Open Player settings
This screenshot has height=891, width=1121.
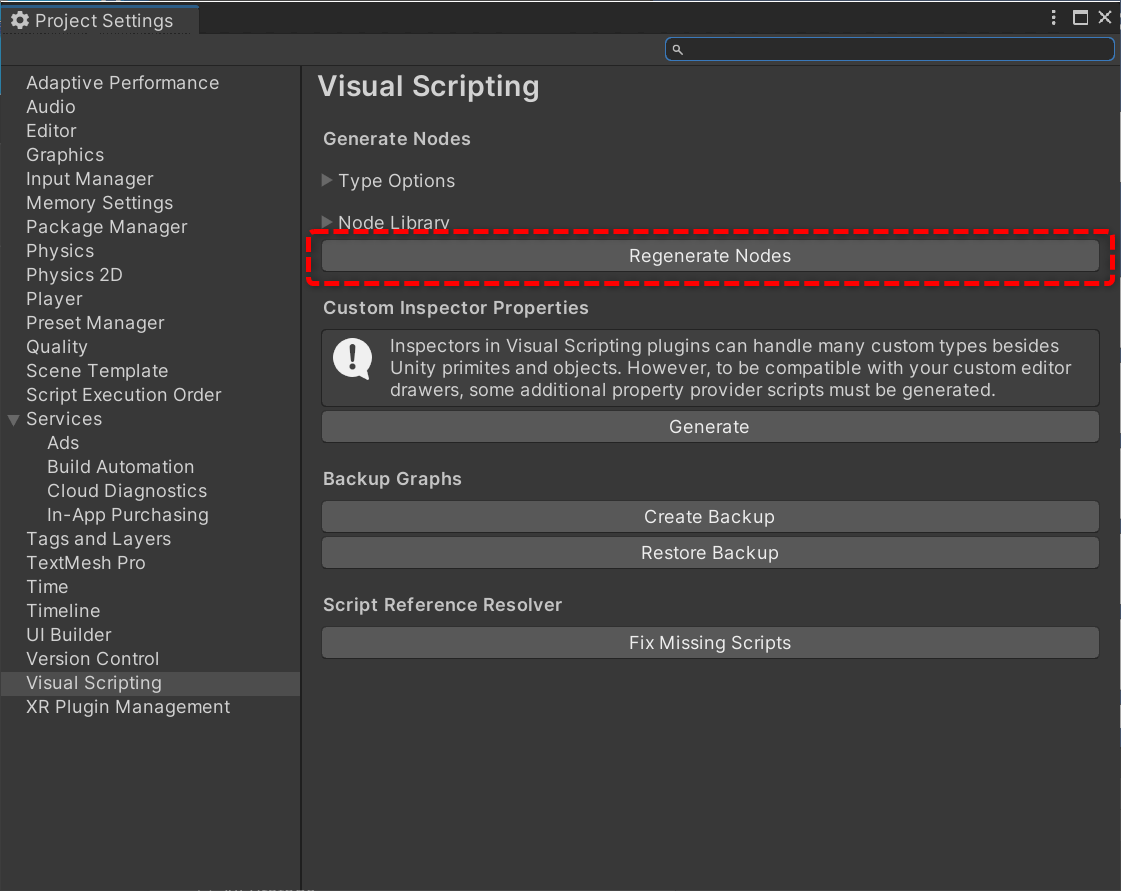coord(54,299)
